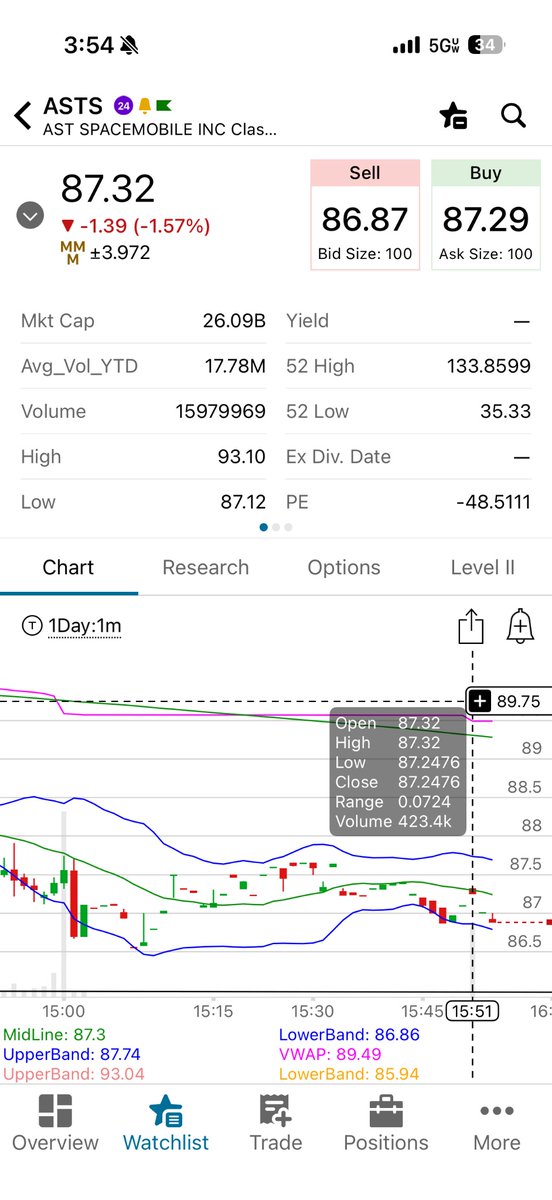Tap the MMM market maker move icon
The height and width of the screenshot is (1200, 552).
coord(72,252)
